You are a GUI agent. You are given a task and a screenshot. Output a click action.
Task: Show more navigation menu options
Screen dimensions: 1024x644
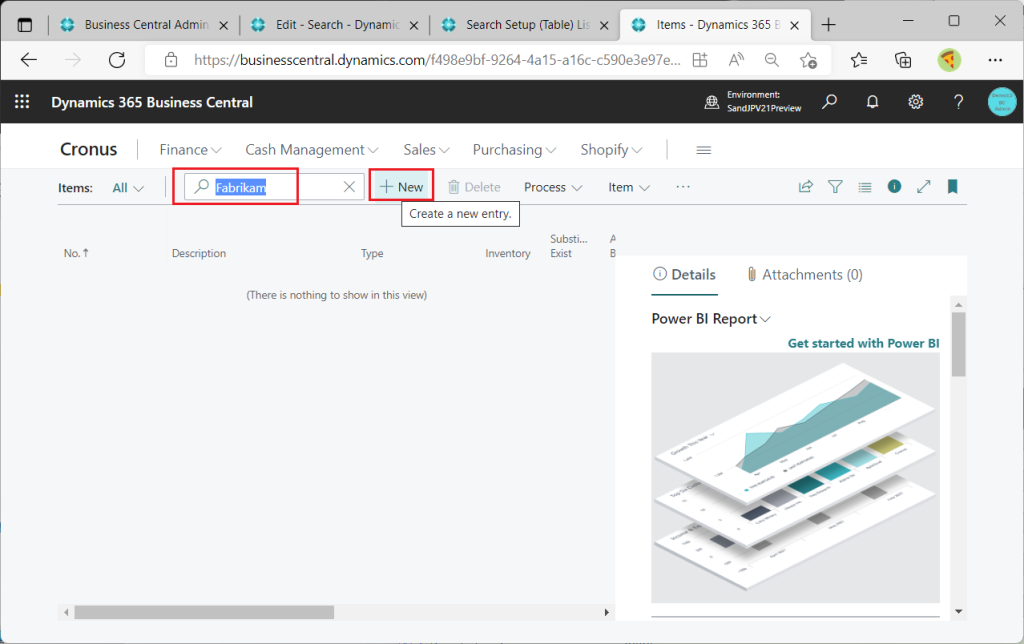click(x=703, y=150)
